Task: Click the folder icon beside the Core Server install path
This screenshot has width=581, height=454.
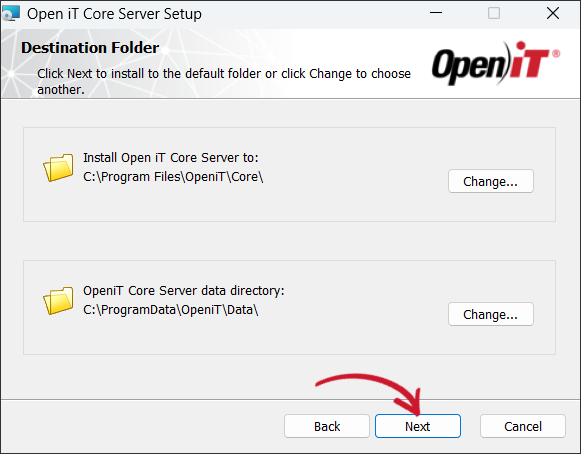Action: (58, 168)
